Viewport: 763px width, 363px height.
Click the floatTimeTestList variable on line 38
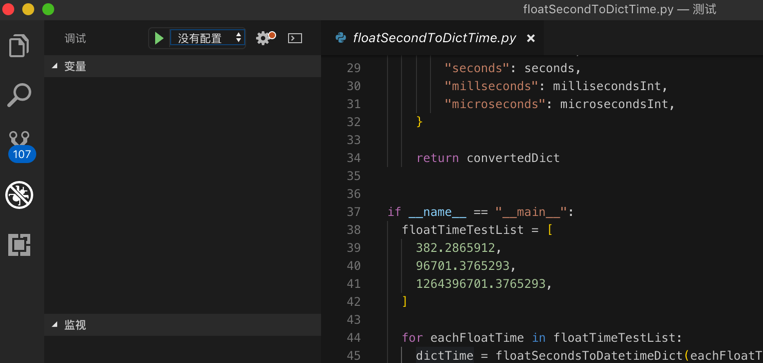coord(463,230)
